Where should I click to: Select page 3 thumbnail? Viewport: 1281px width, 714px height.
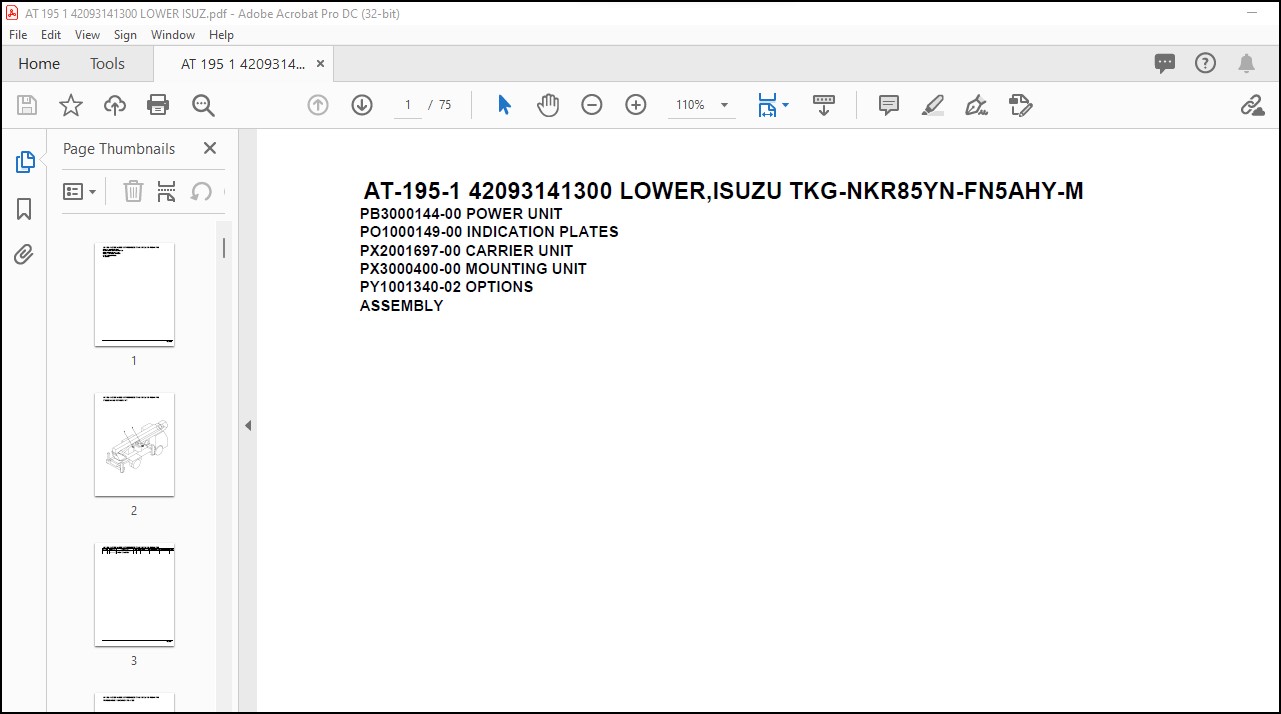click(x=134, y=594)
